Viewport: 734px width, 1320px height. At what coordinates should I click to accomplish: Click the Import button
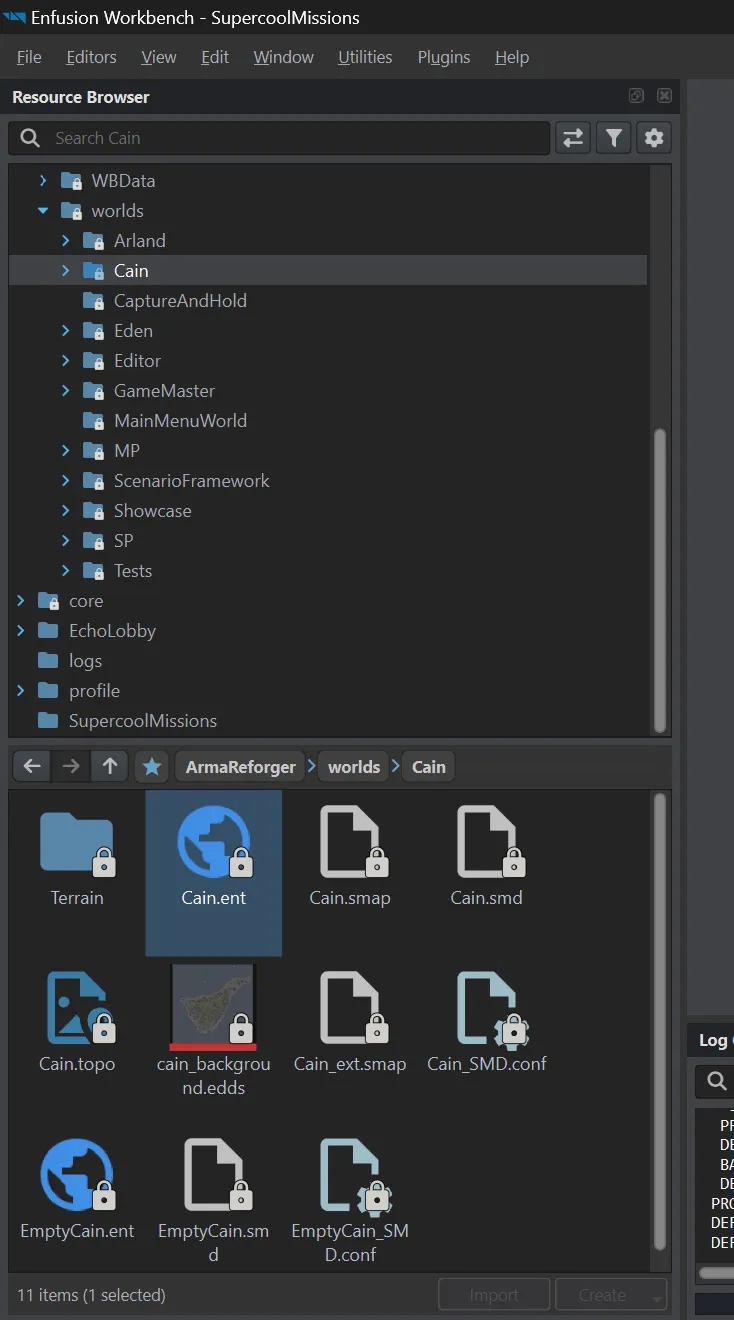coord(494,1295)
